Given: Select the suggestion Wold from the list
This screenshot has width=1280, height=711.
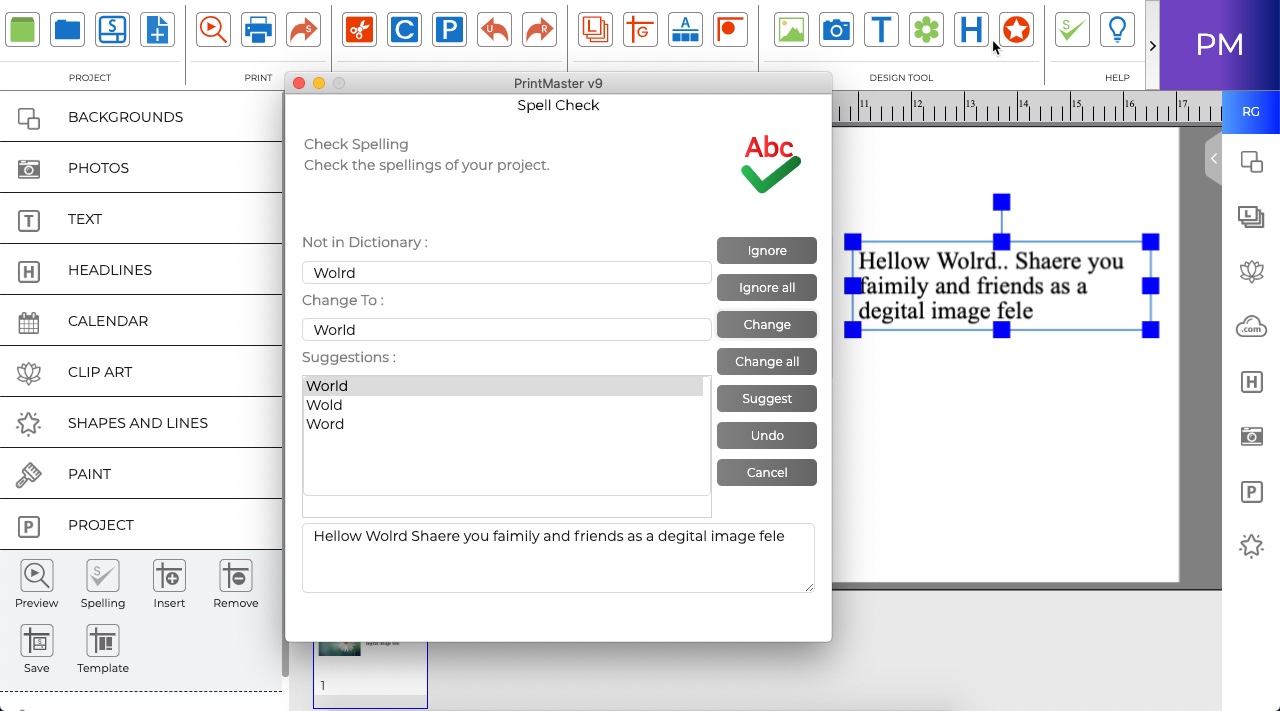Looking at the screenshot, I should pos(324,404).
